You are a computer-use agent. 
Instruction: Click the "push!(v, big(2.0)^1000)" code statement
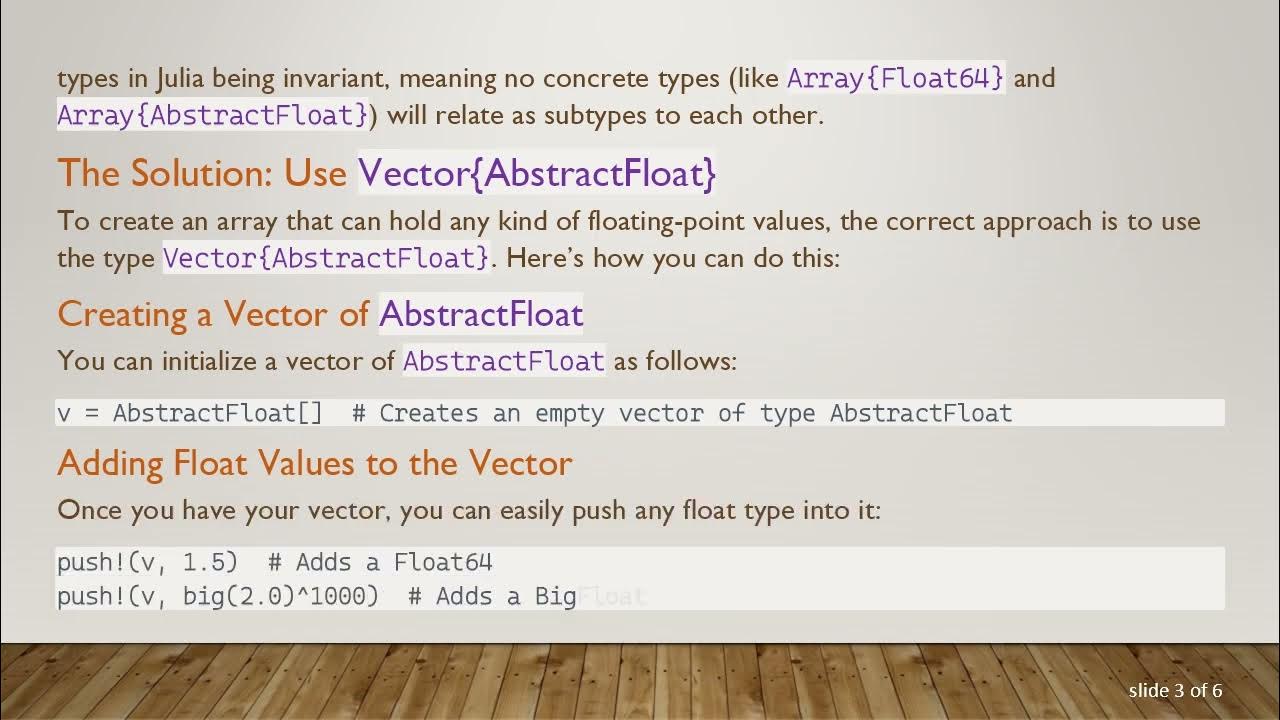pyautogui.click(x=218, y=596)
